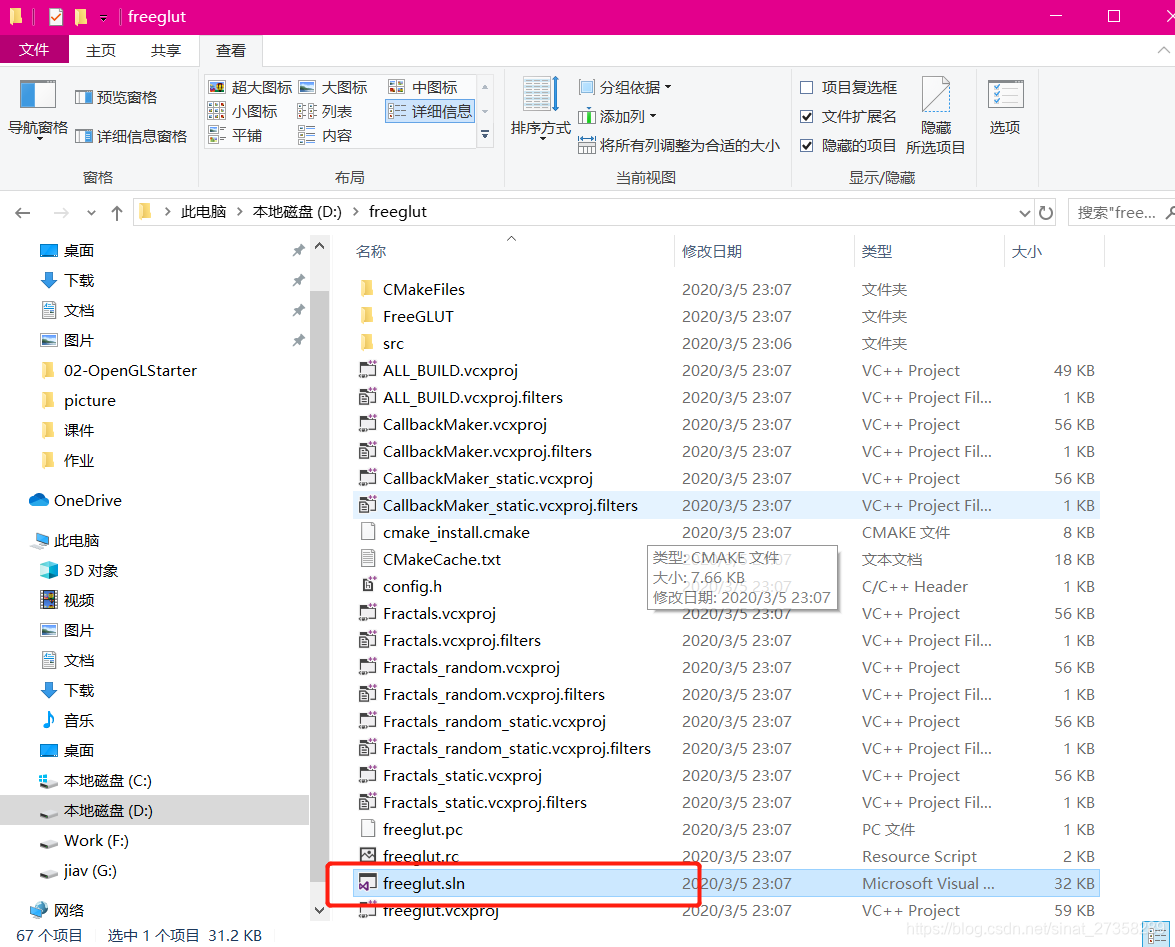
Task: Size all columns to fit
Action: pos(679,145)
